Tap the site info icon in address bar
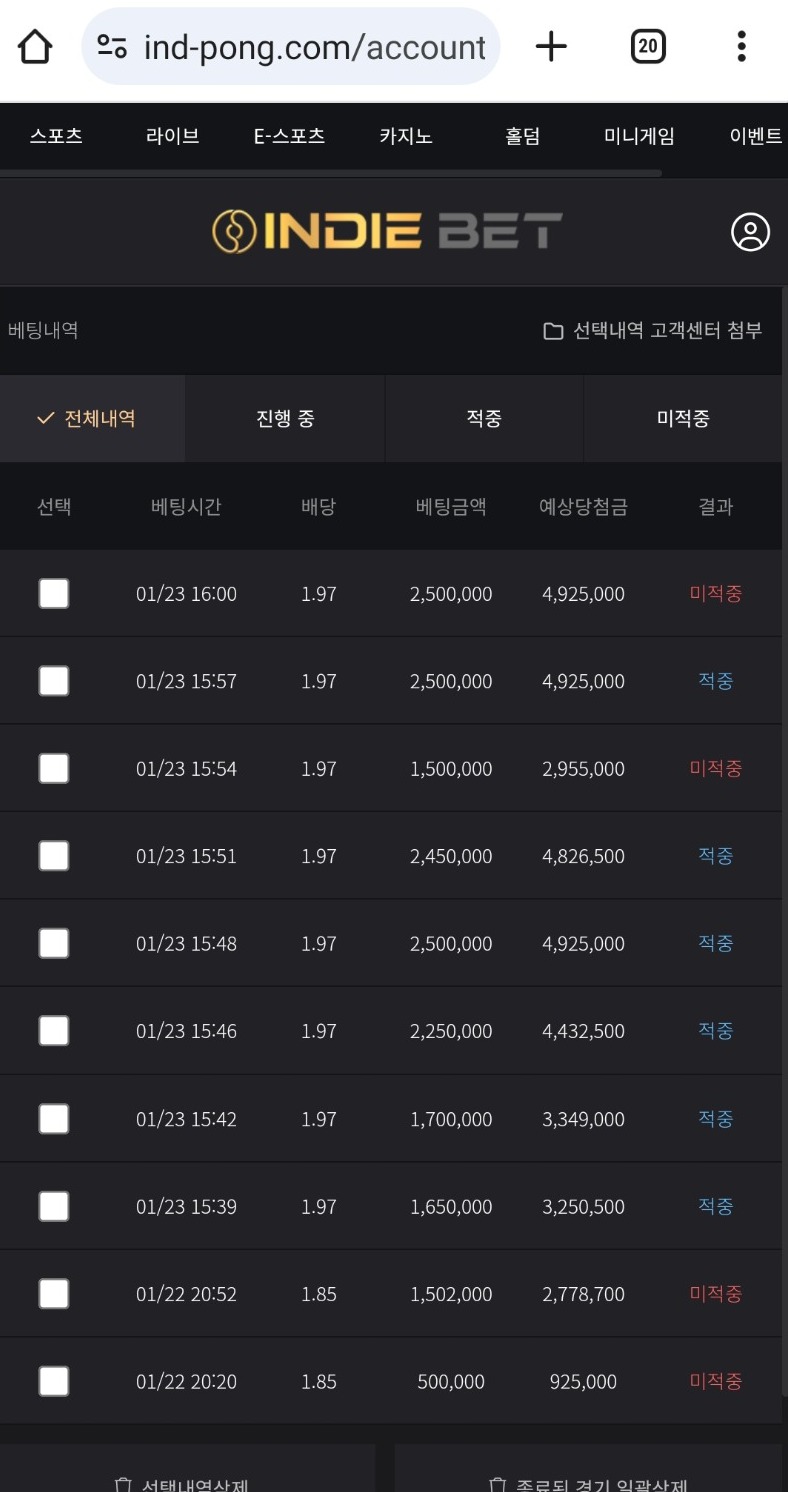788x1492 pixels. pyautogui.click(x=112, y=46)
